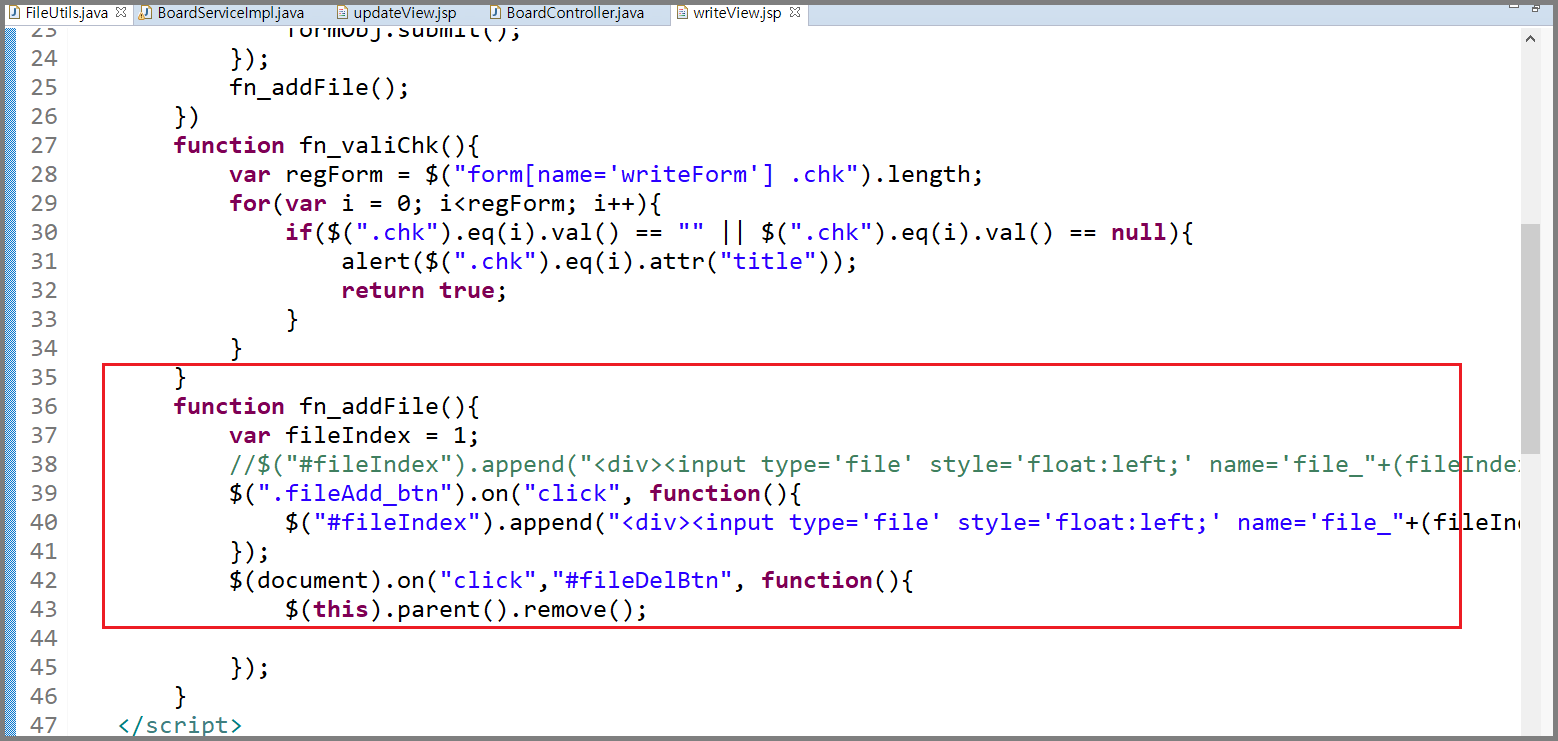Image resolution: width=1558 pixels, height=741 pixels.
Task: Close the FileUtils.java tab
Action: pos(120,12)
